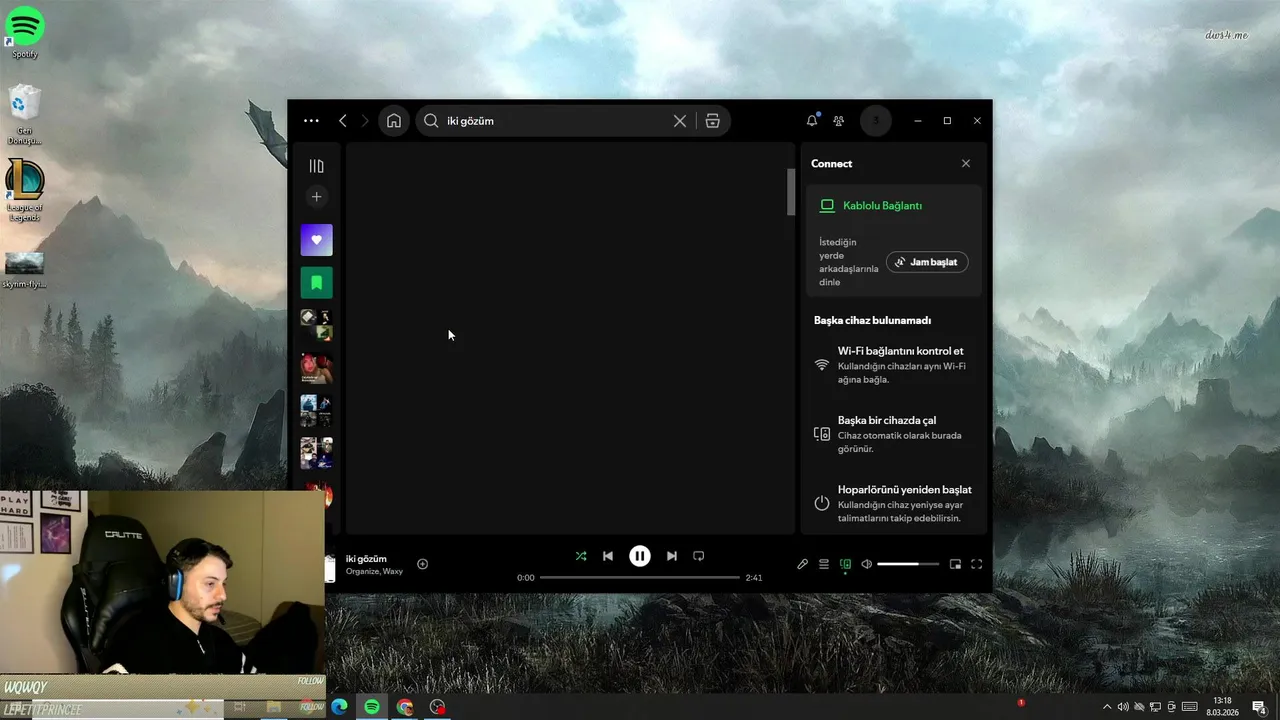Mute the volume speaker icon
The width and height of the screenshot is (1280, 720).
point(867,564)
